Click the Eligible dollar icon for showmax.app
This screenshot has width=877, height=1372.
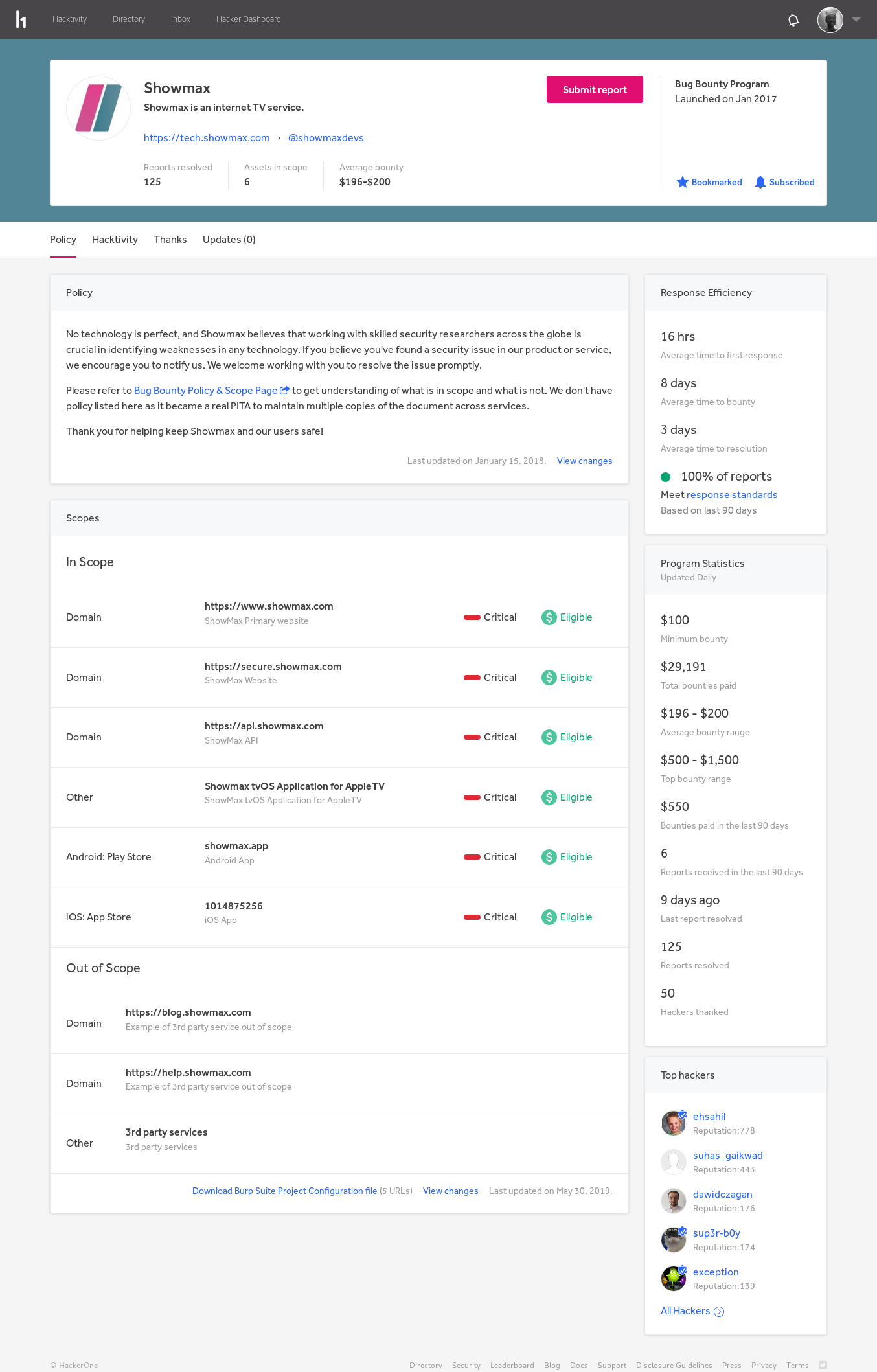549,857
